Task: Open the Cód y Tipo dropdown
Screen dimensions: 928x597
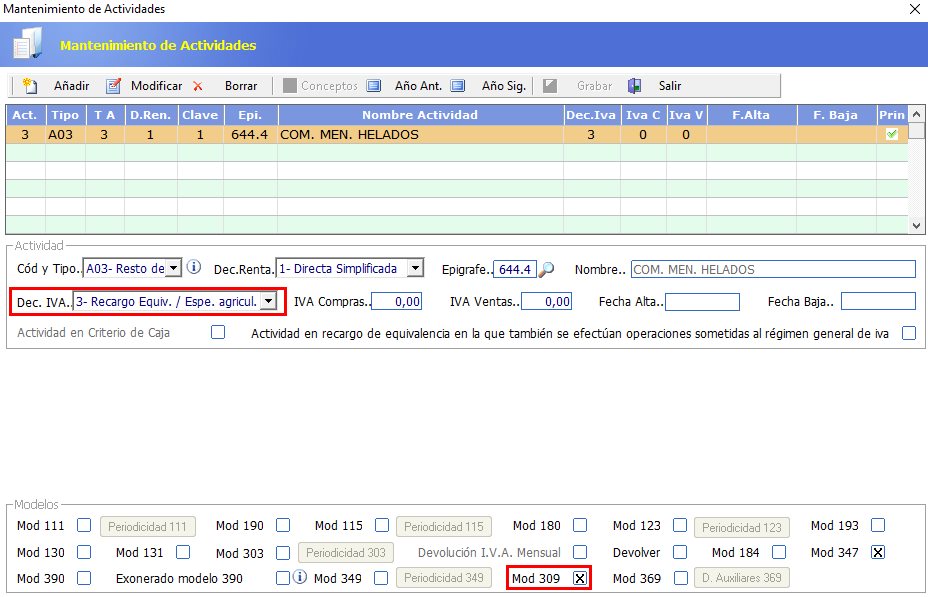Action: coord(173,268)
